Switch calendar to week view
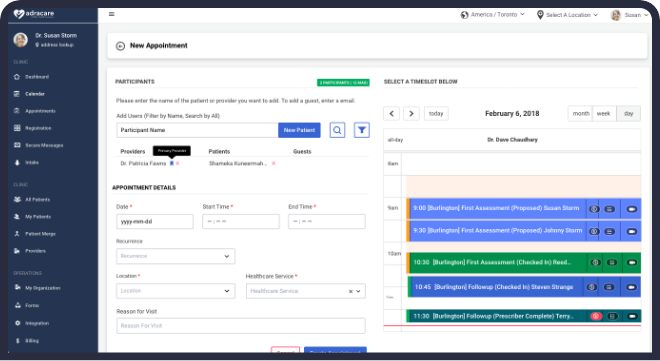 click(x=604, y=114)
